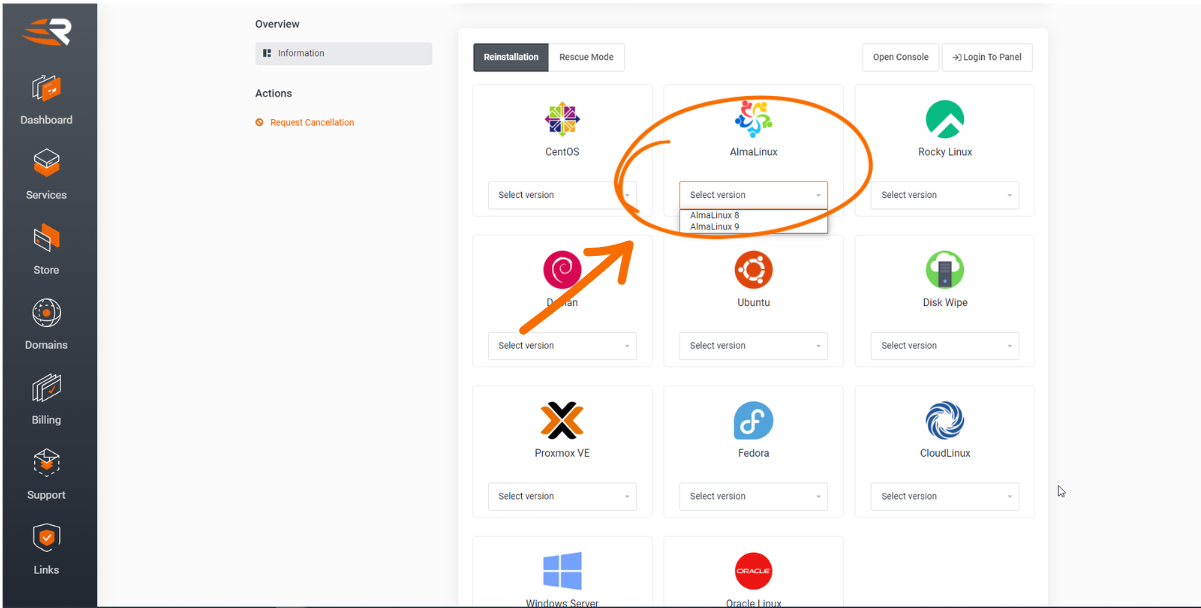Click the Proxmox VE name text
The width and height of the screenshot is (1201, 608).
click(x=562, y=453)
